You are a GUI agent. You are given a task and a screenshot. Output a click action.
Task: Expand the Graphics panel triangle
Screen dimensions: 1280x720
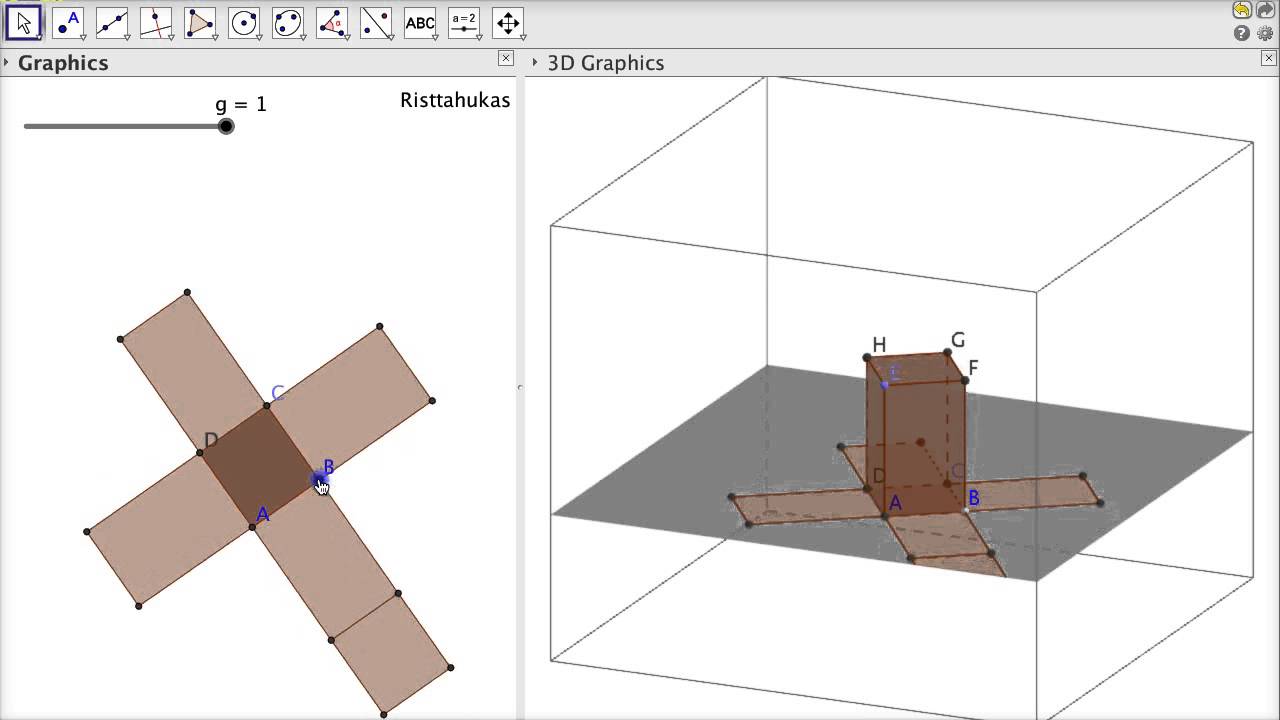(6, 62)
